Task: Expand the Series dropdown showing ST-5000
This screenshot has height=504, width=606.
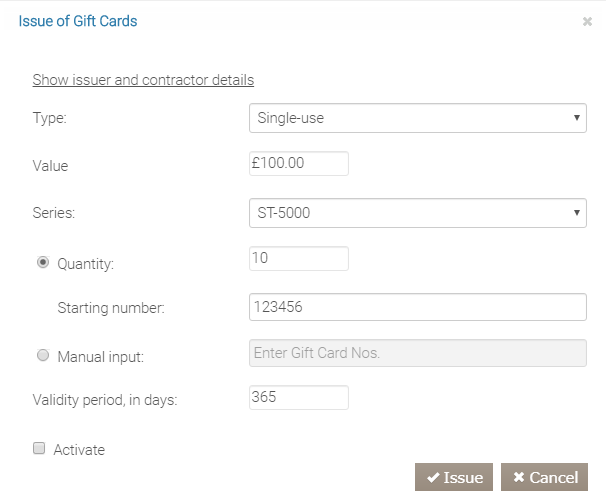Action: [x=417, y=212]
